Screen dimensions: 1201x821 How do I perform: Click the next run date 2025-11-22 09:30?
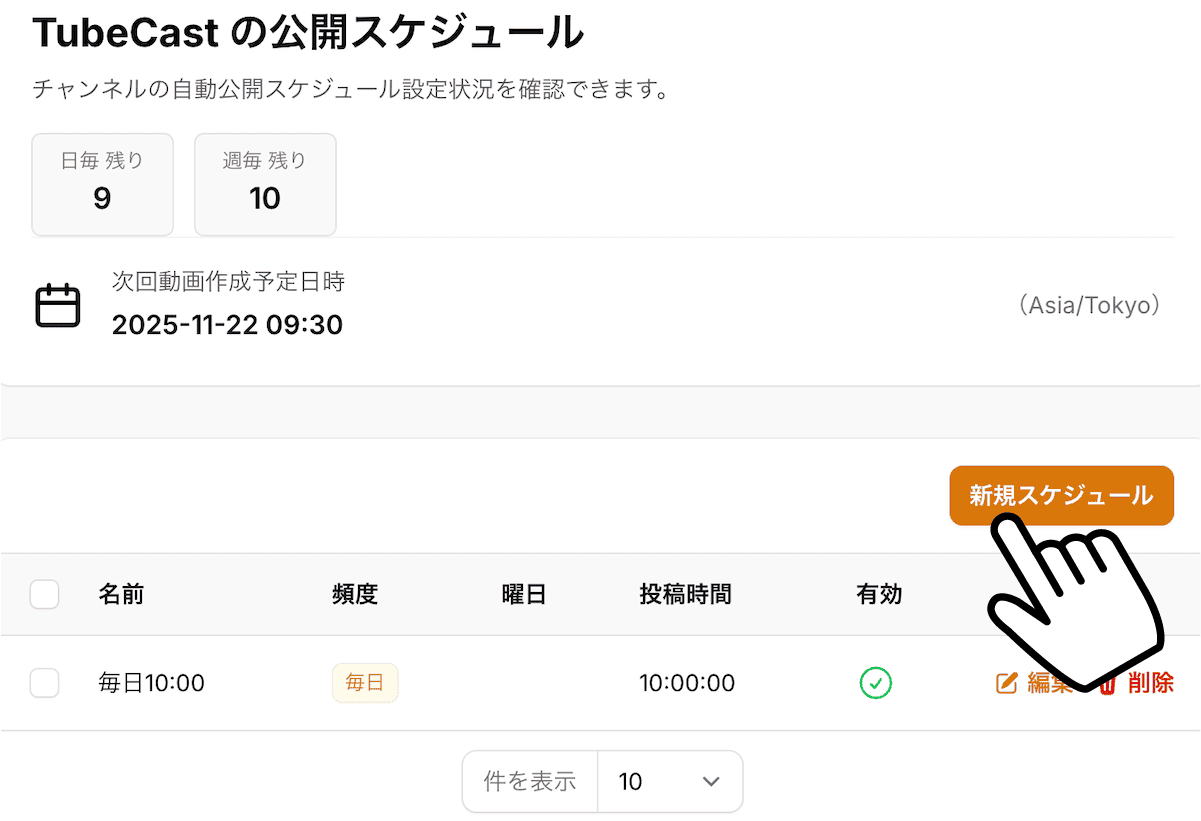click(227, 324)
